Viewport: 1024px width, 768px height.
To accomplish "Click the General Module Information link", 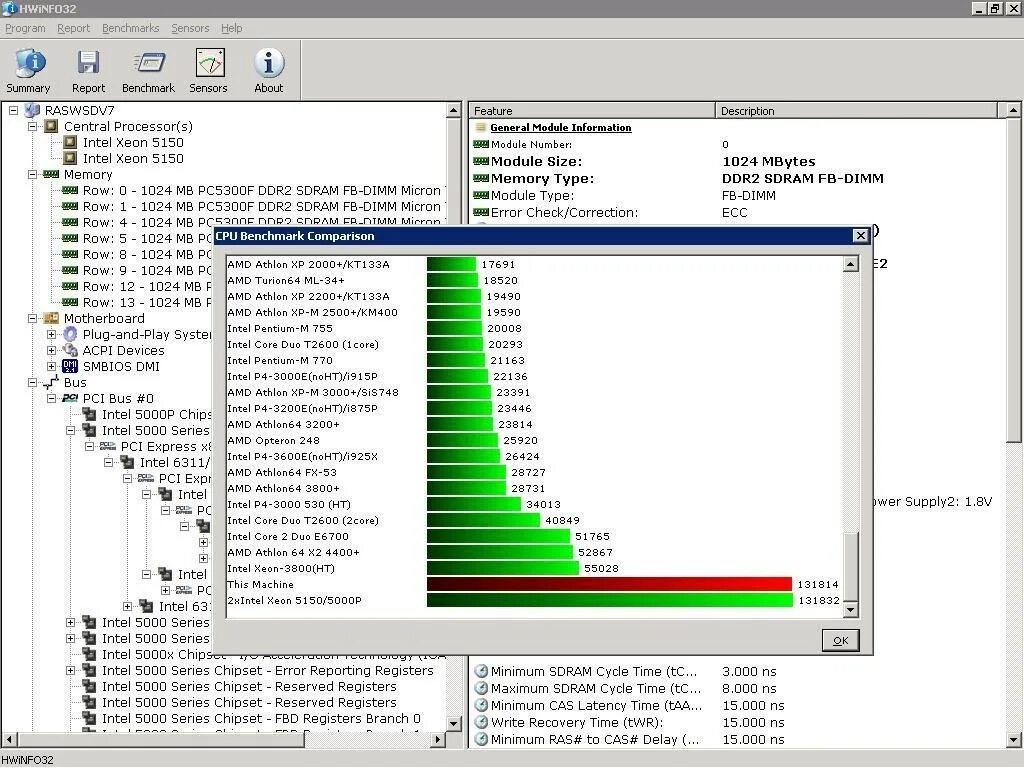I will coord(559,127).
